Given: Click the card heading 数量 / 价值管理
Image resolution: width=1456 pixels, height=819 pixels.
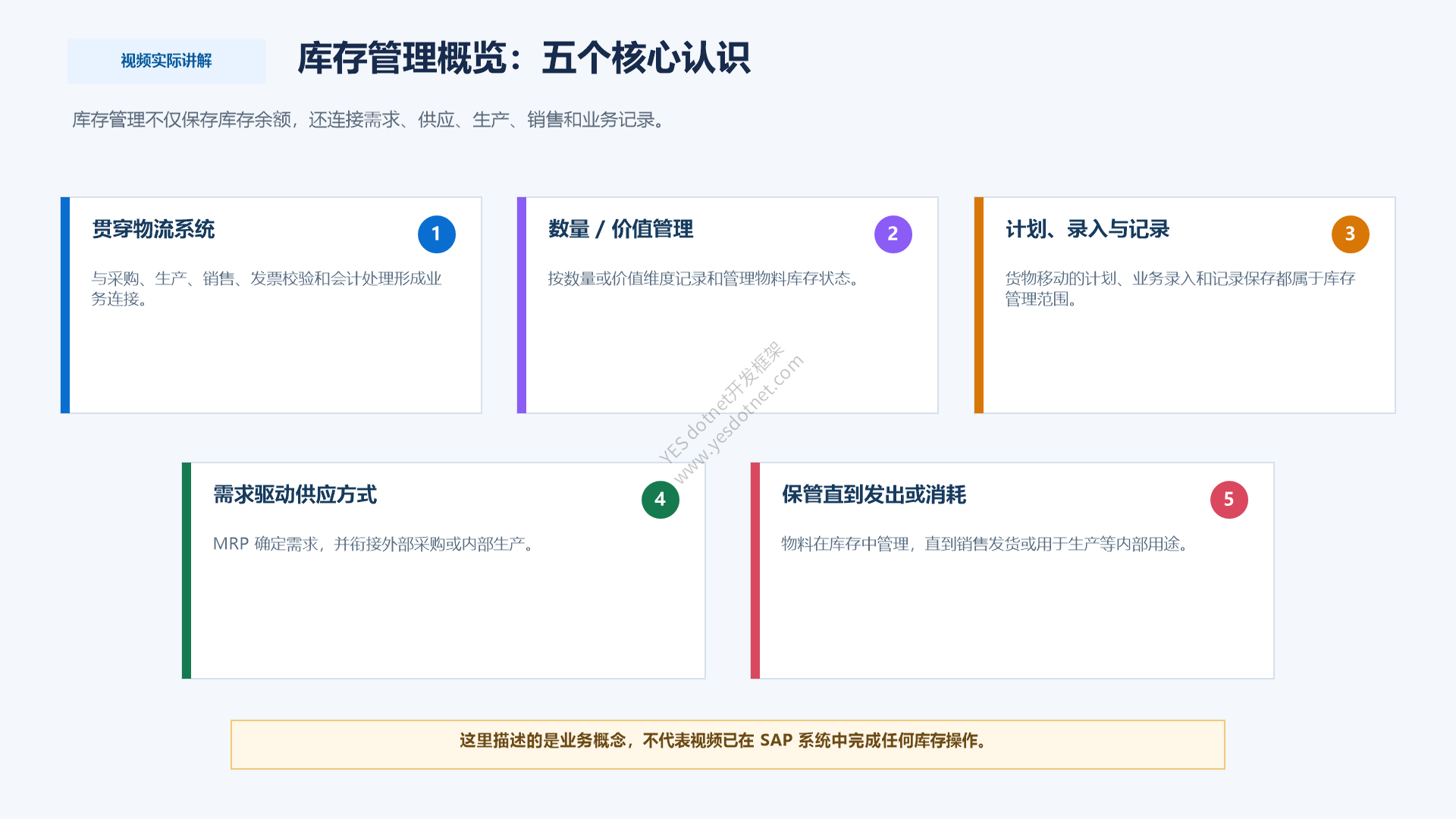Looking at the screenshot, I should pos(620,229).
